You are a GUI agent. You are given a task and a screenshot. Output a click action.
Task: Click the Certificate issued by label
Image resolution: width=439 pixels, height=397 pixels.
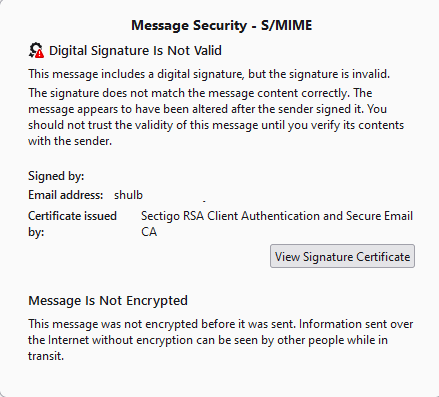coord(72,224)
